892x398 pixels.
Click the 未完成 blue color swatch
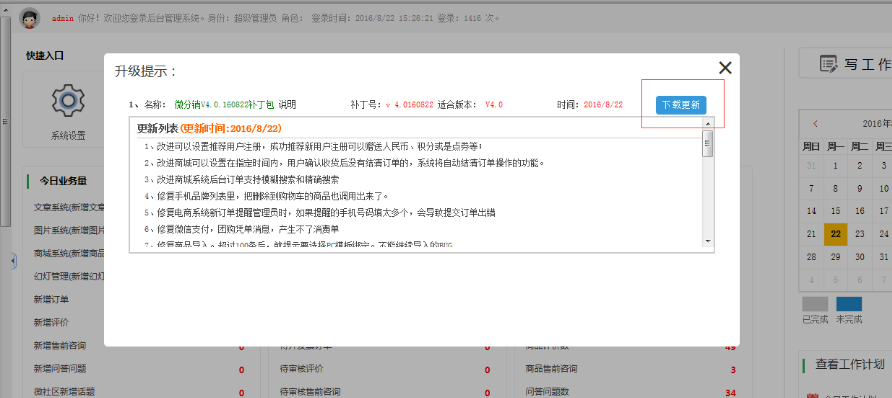[849, 304]
